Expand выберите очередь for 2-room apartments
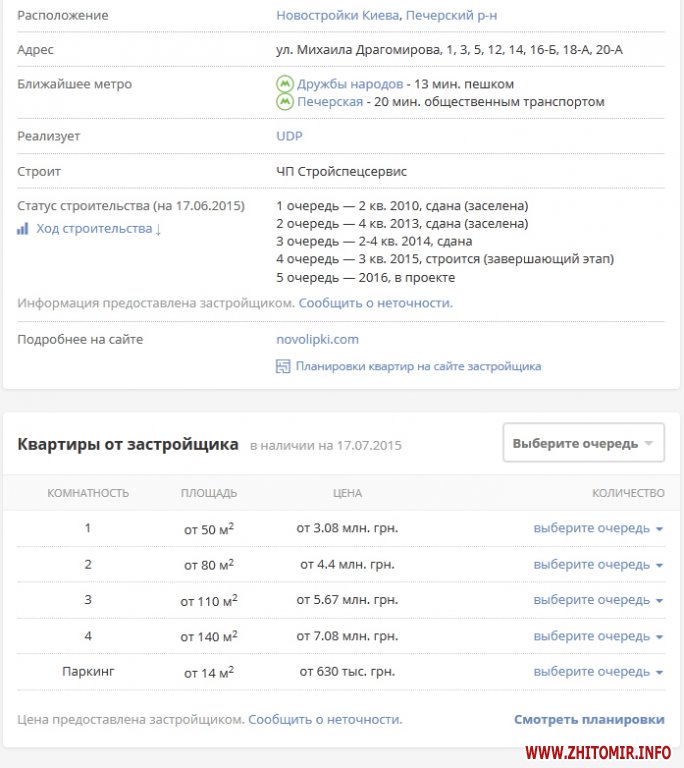 [x=598, y=564]
